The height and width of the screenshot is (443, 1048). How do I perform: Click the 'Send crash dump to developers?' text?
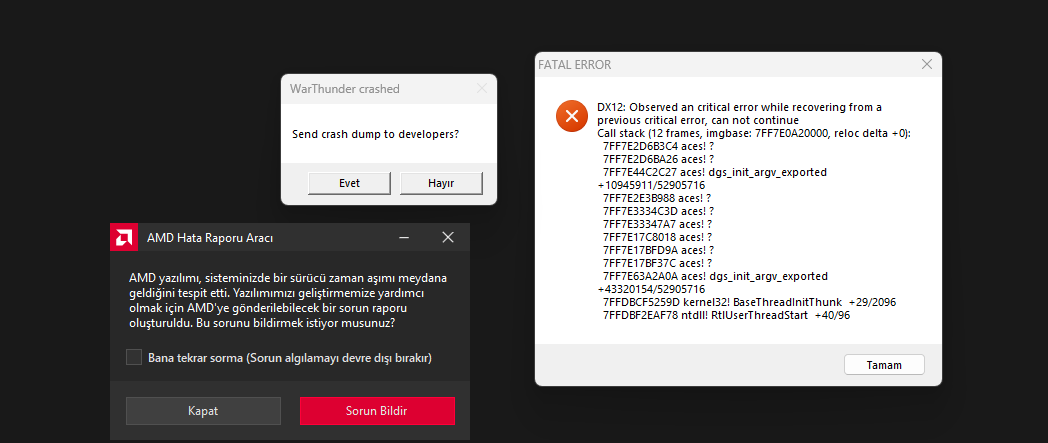376,134
